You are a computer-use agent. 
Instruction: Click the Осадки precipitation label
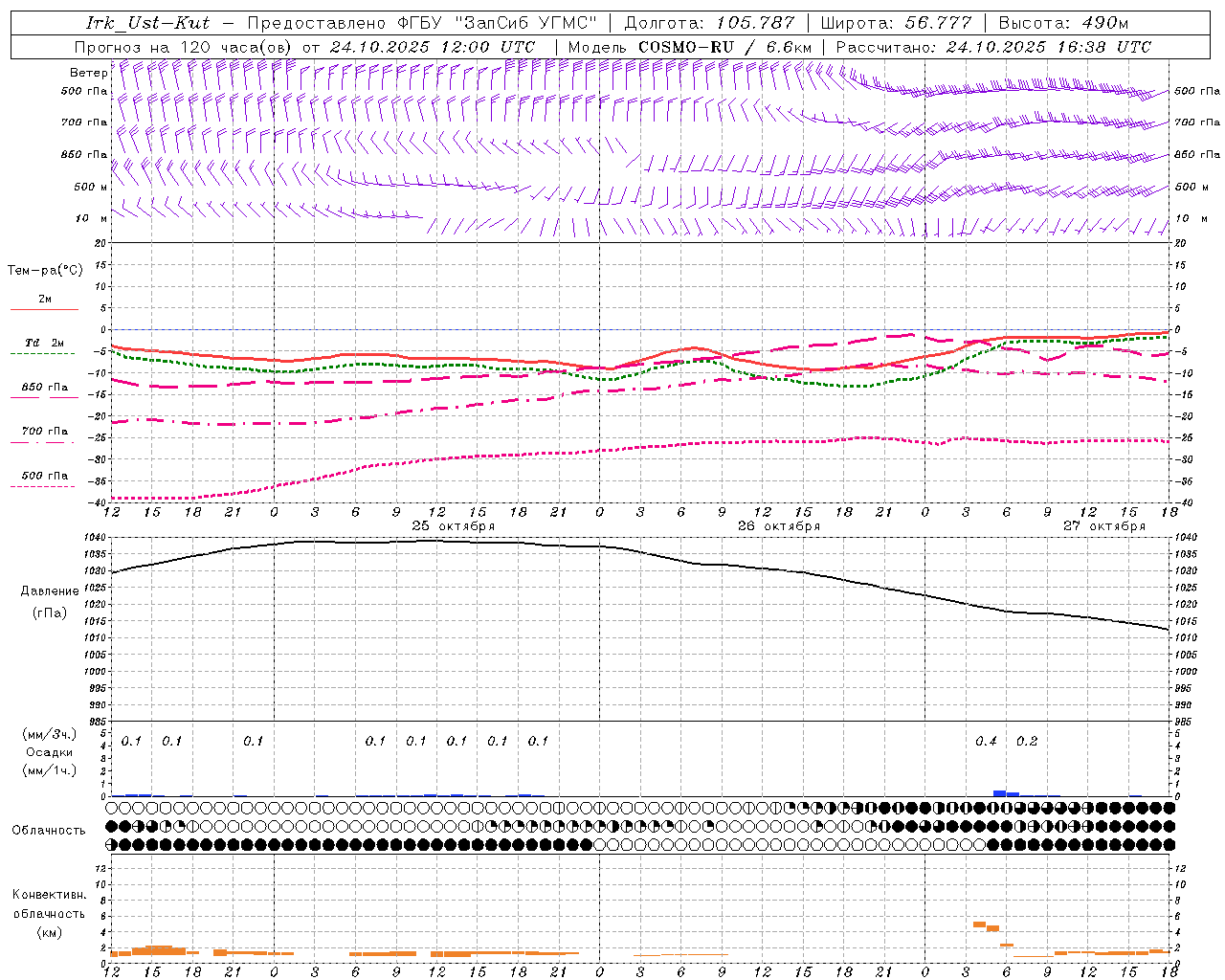49,752
